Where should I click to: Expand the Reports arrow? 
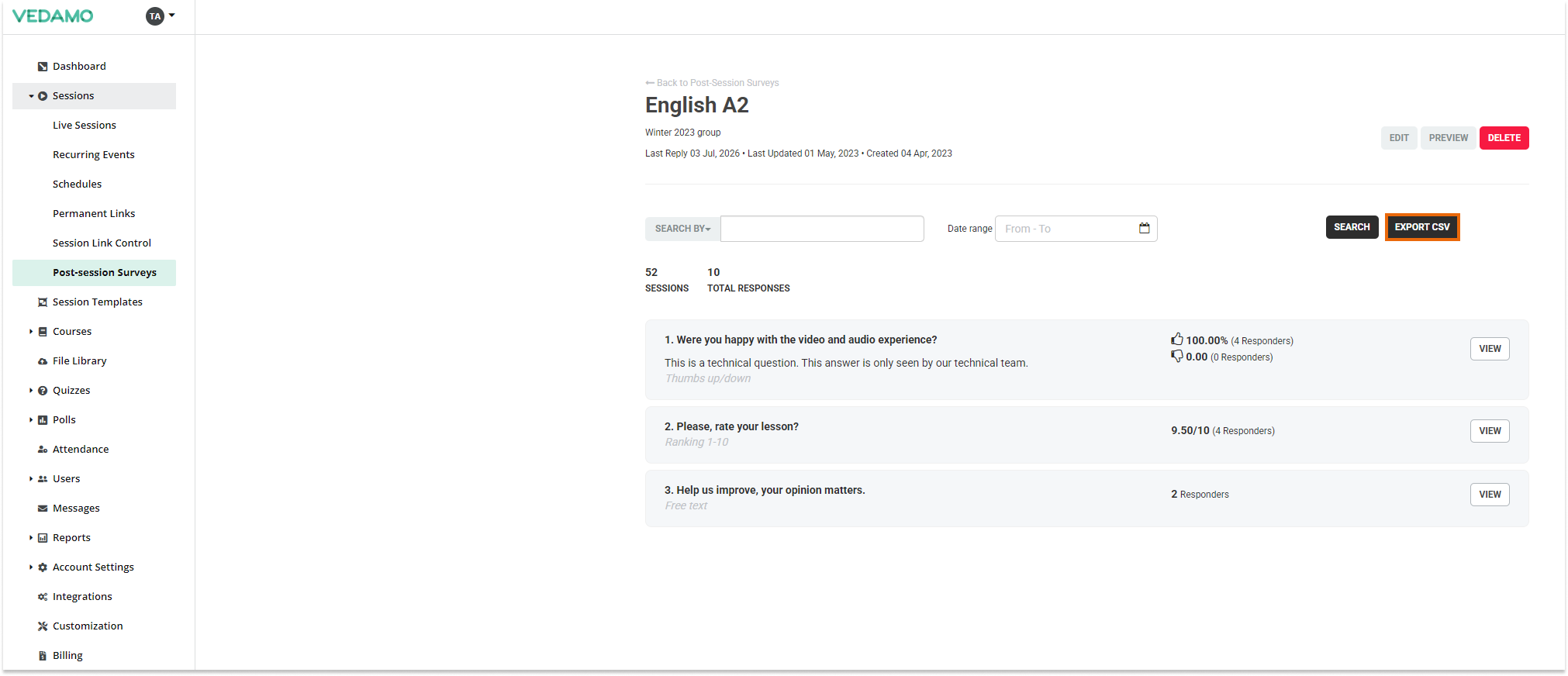31,538
